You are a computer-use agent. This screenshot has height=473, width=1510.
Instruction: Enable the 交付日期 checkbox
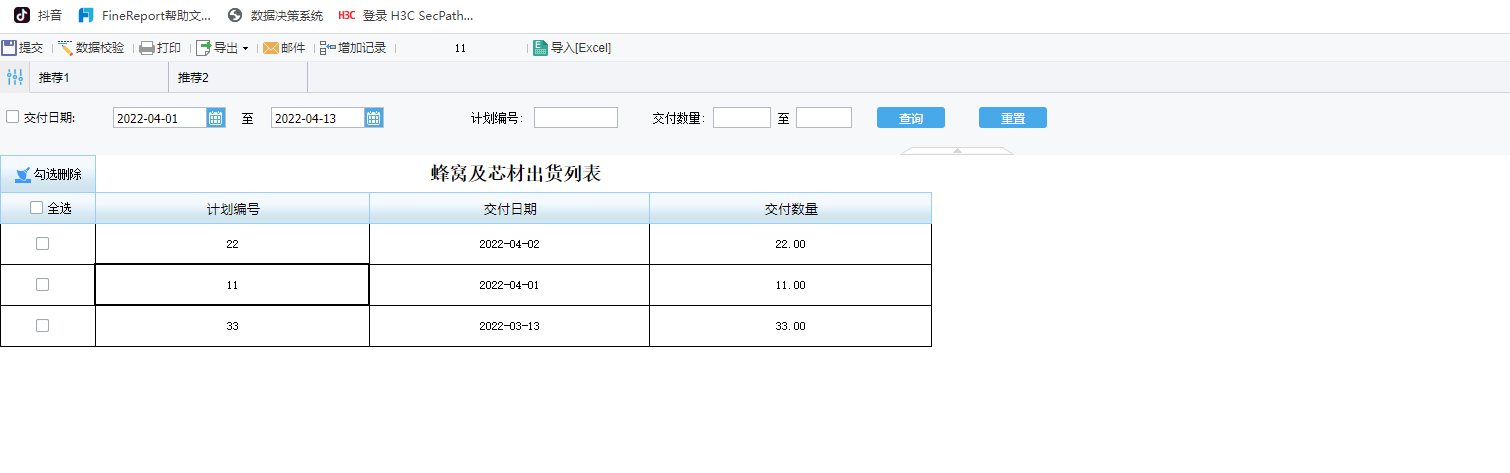pyautogui.click(x=13, y=117)
